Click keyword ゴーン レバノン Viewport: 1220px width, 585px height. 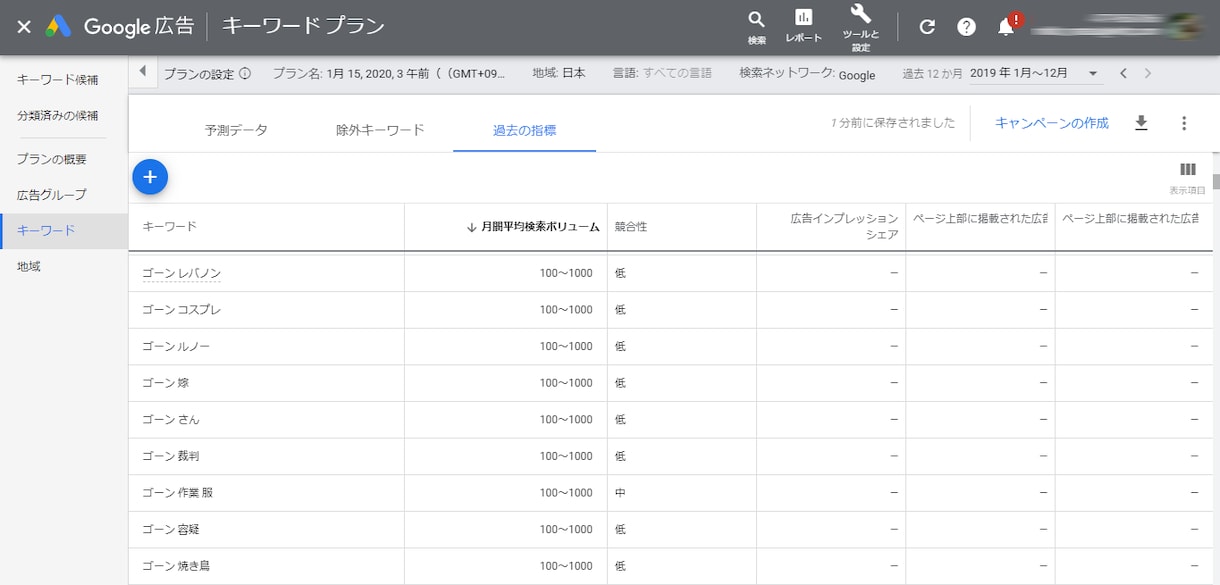[x=181, y=274]
